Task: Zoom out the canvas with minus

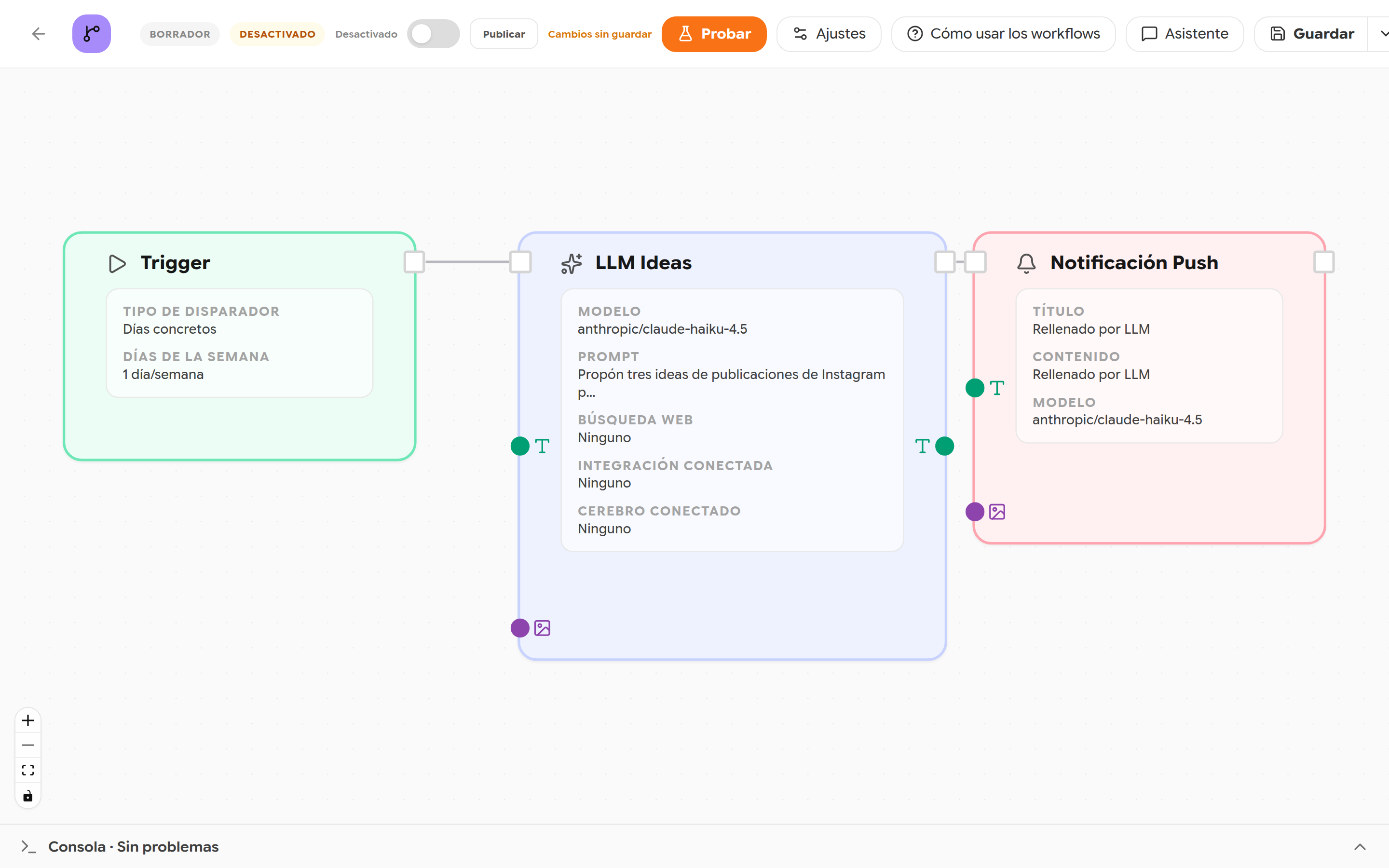Action: pos(27,745)
